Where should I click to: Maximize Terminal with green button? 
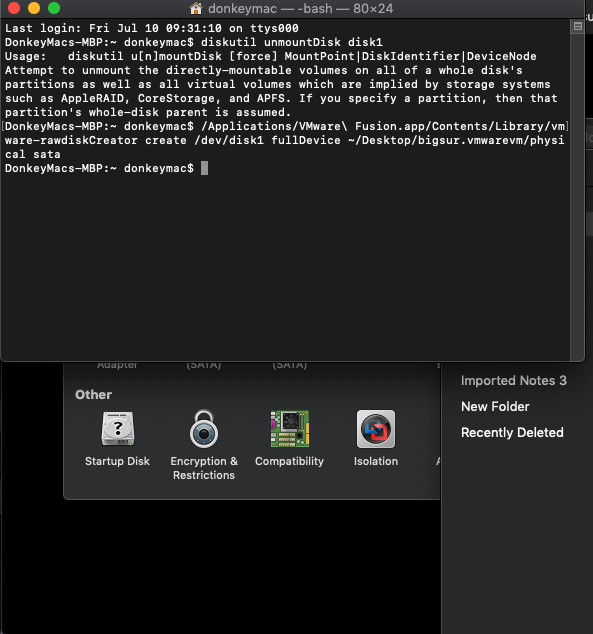click(54, 8)
